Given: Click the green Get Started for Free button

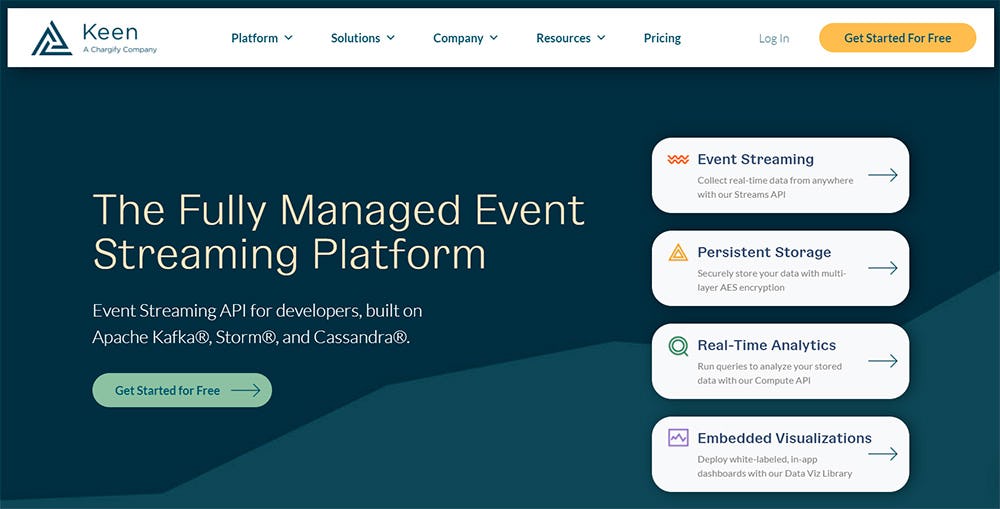Looking at the screenshot, I should click(182, 390).
